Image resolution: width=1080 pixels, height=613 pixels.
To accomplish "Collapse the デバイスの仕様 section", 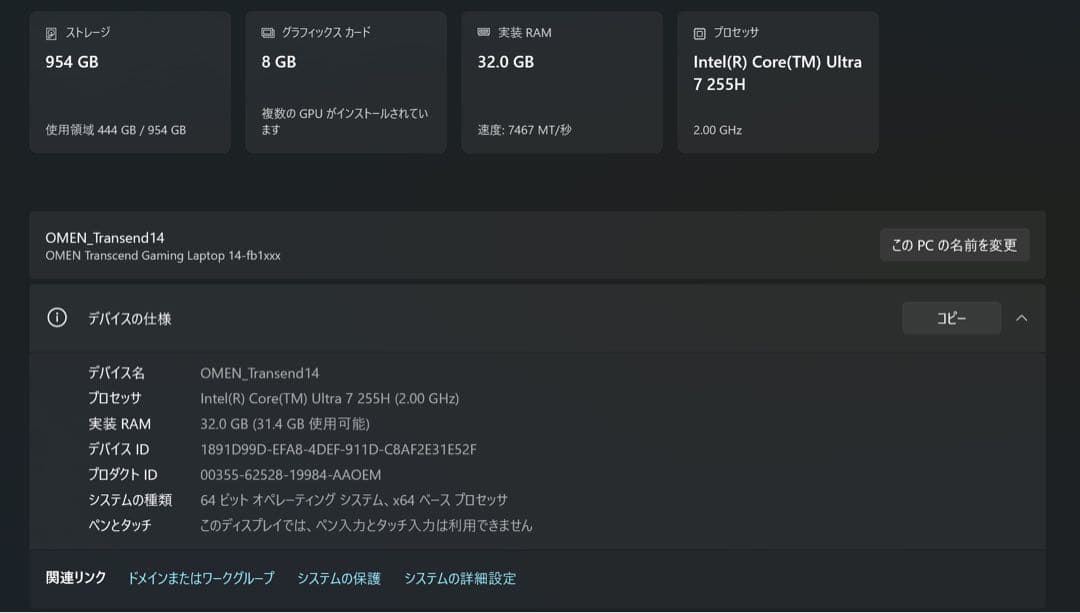I will point(1022,318).
